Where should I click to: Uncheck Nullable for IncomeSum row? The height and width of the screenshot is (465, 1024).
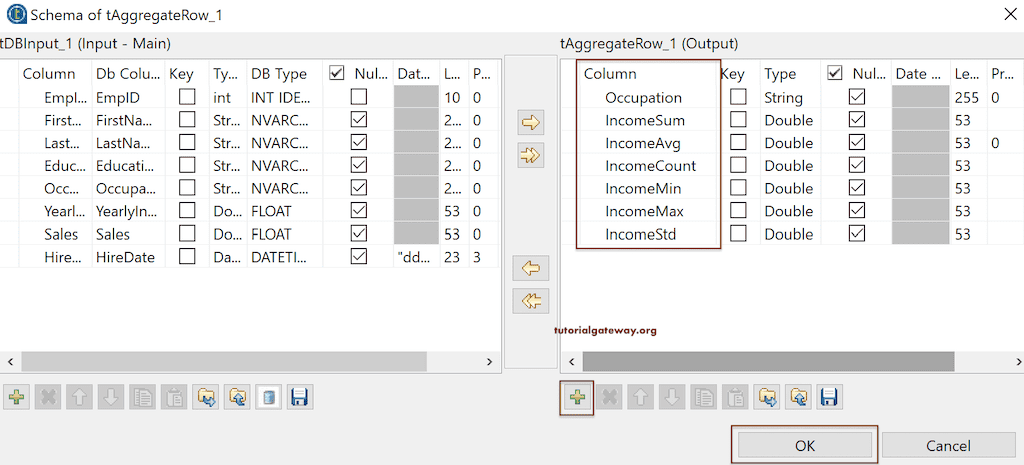[857, 120]
